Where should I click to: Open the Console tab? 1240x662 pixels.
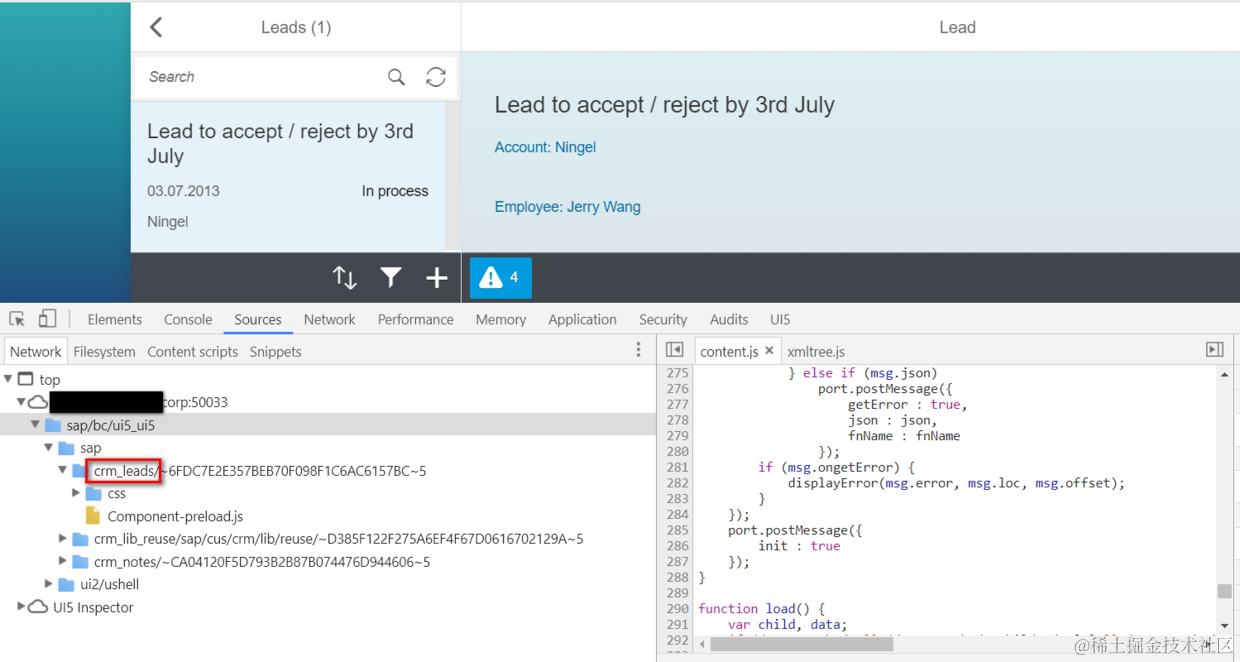(x=188, y=319)
